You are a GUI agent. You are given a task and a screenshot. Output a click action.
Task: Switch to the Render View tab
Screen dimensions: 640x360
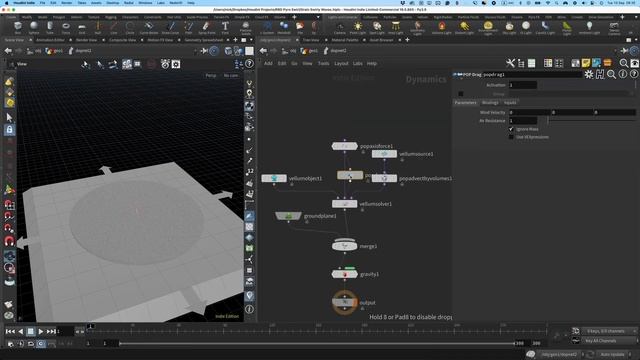[86, 40]
